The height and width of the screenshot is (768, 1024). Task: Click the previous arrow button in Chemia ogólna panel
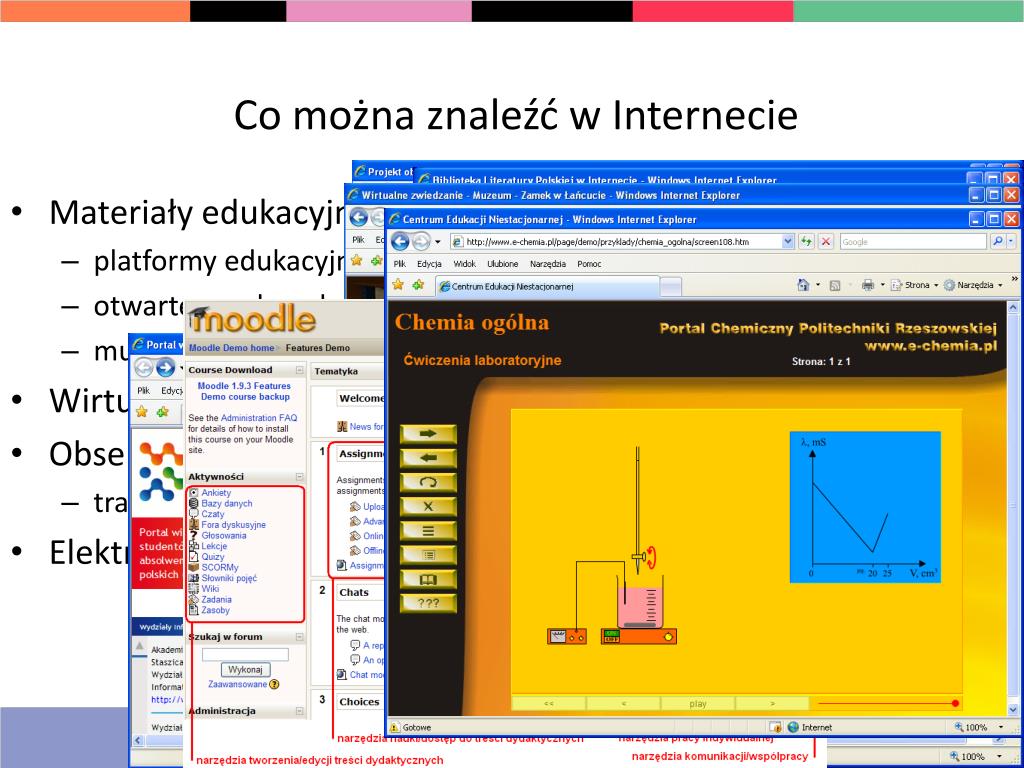(428, 458)
